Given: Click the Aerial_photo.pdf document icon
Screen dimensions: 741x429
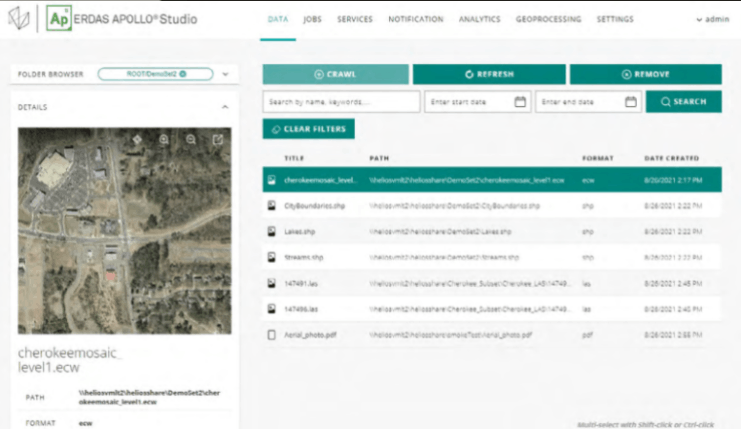Looking at the screenshot, I should click(x=271, y=335).
